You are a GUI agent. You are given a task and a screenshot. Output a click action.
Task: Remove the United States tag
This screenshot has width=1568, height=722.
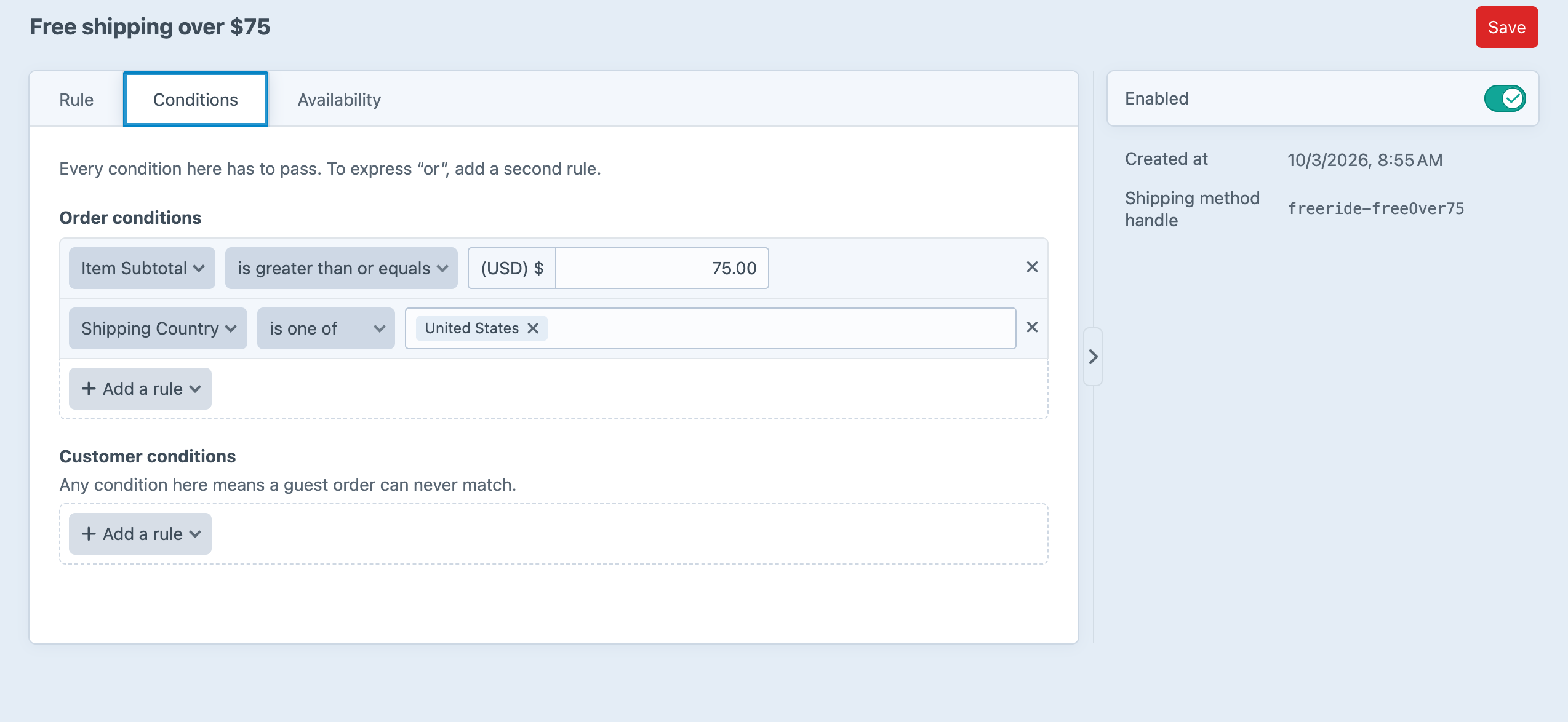(x=533, y=328)
